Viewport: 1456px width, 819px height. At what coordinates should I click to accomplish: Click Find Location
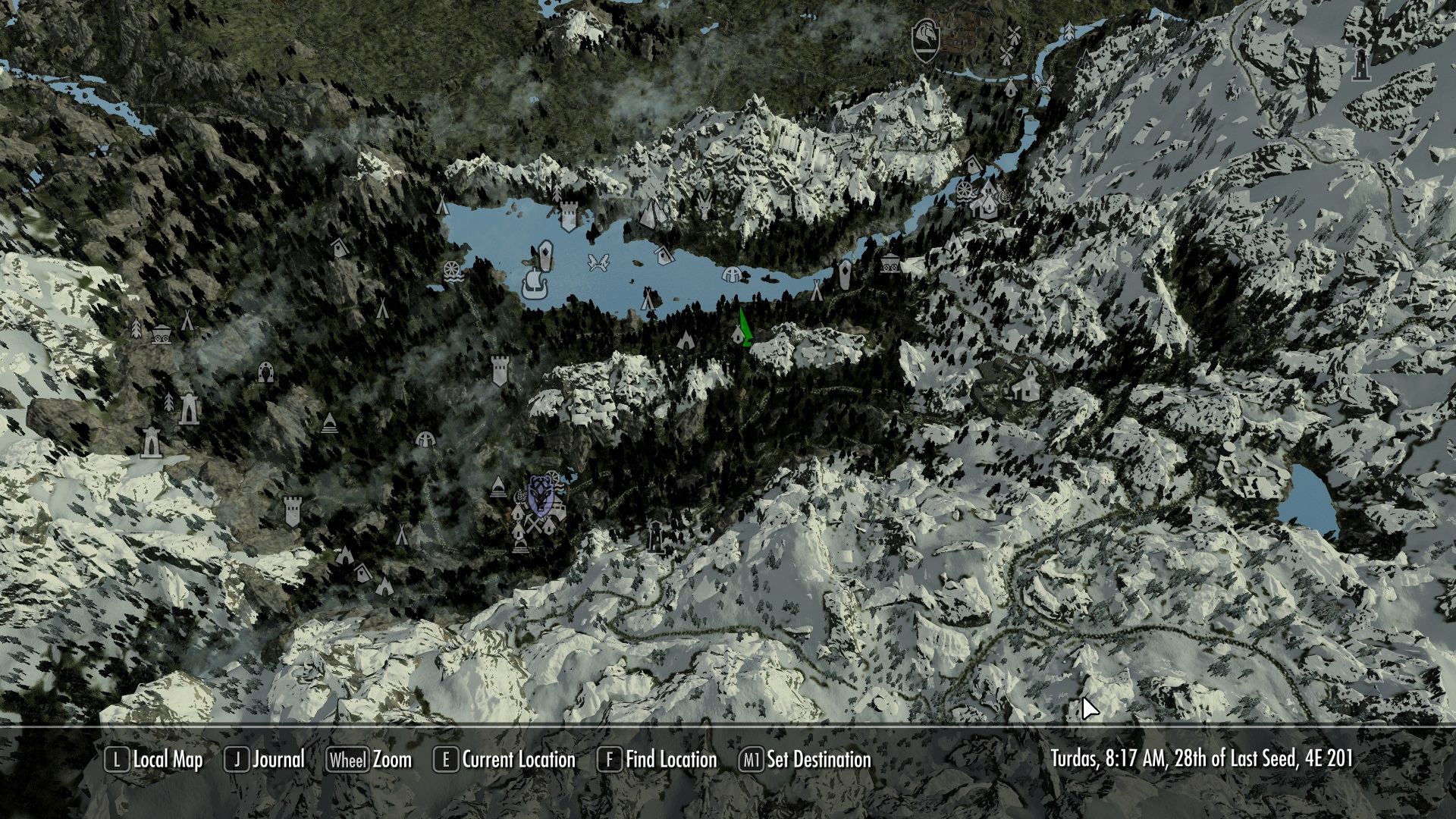point(657,760)
